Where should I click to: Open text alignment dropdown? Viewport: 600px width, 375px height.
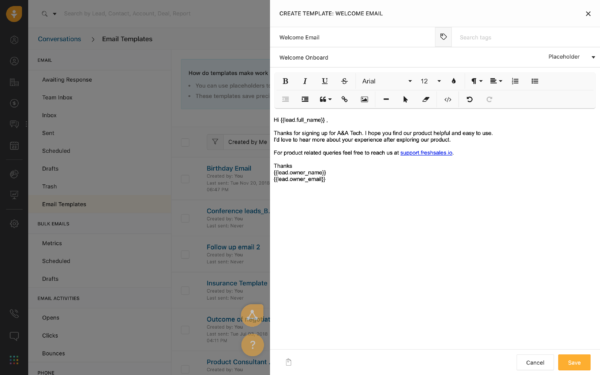pos(496,81)
